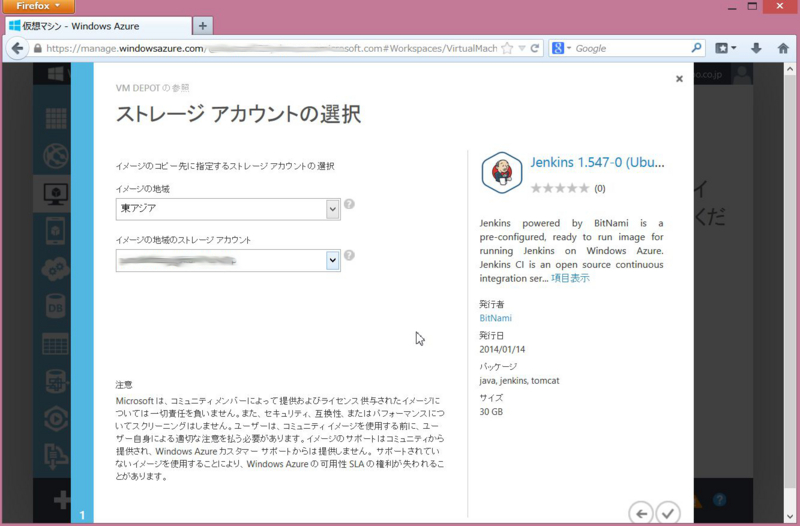Show help for the storage account field

click(x=349, y=255)
